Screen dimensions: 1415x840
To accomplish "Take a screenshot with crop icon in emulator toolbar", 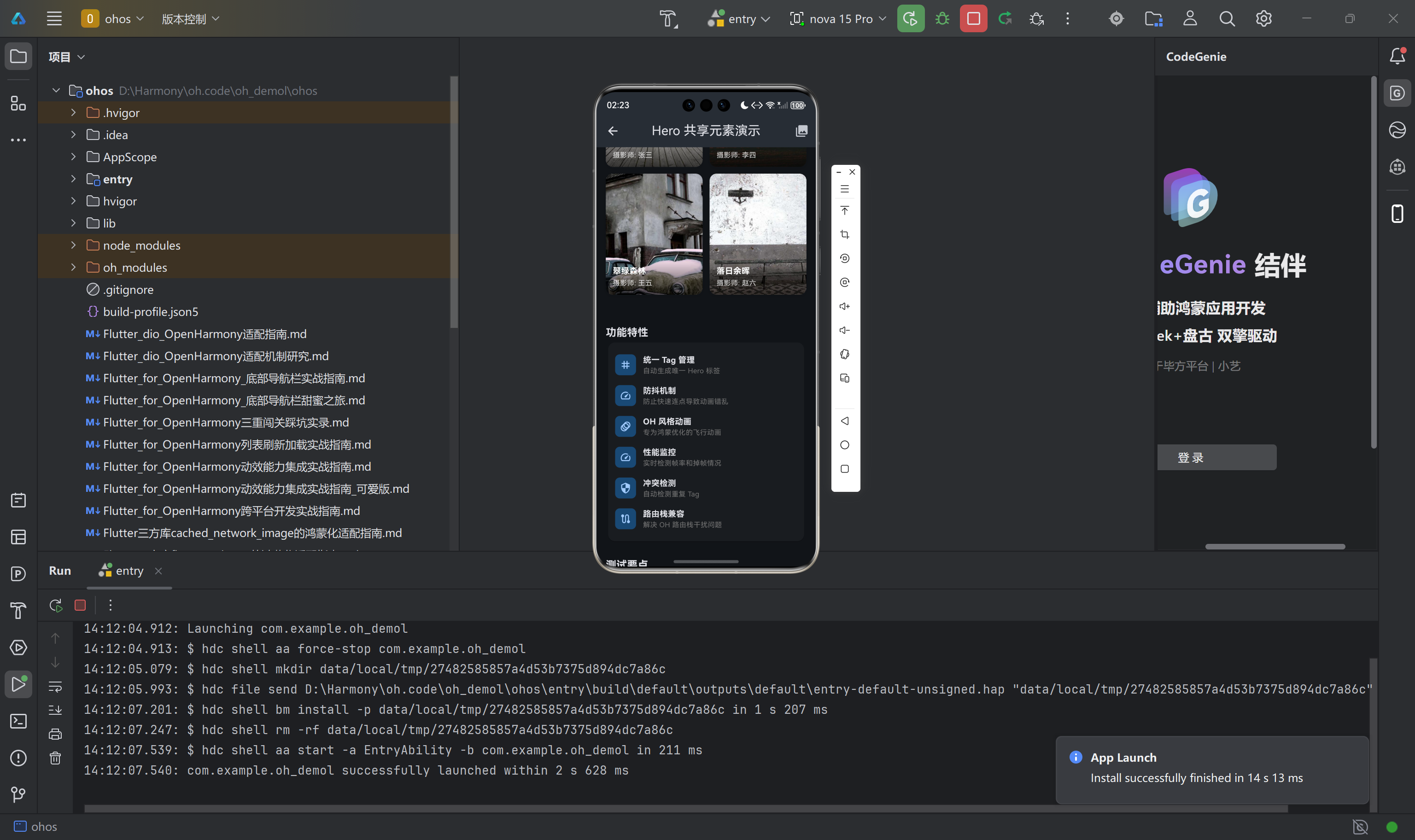I will (844, 234).
